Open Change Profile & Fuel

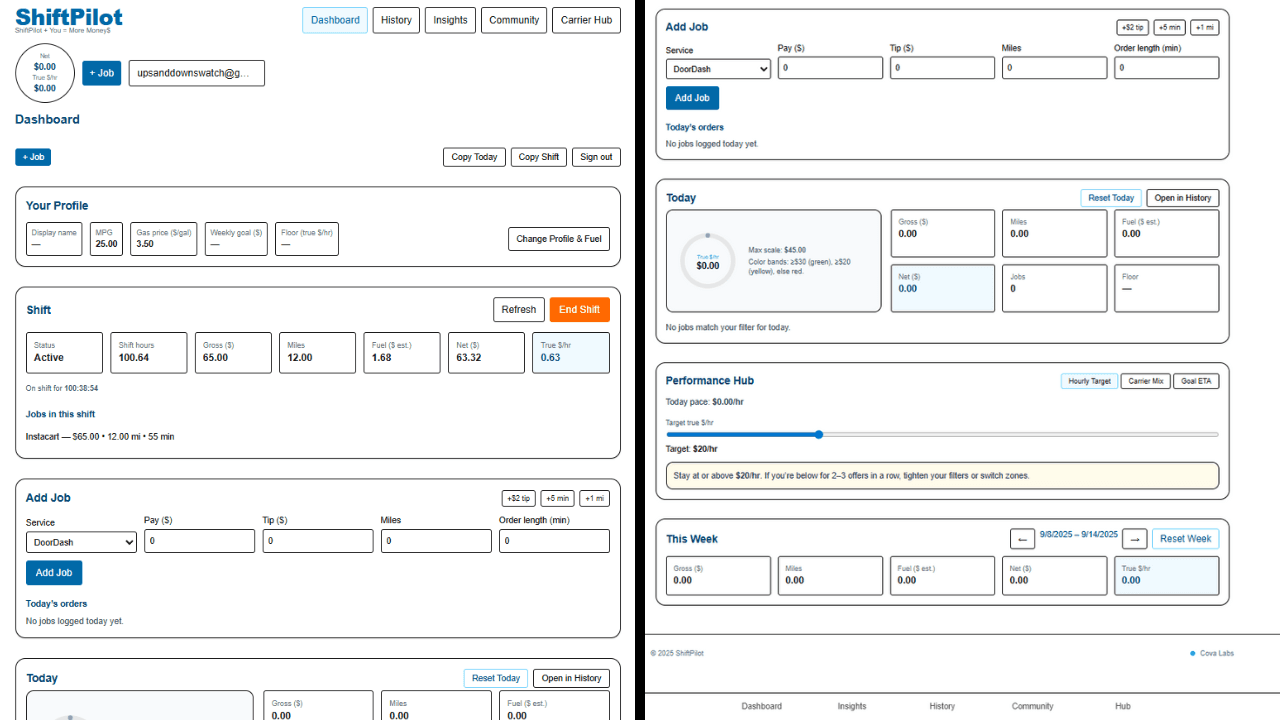559,239
